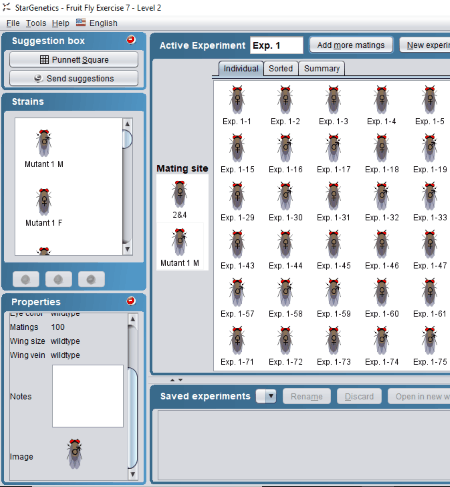Click the Strains list scroll up arrow
The height and width of the screenshot is (487, 450).
(127, 124)
